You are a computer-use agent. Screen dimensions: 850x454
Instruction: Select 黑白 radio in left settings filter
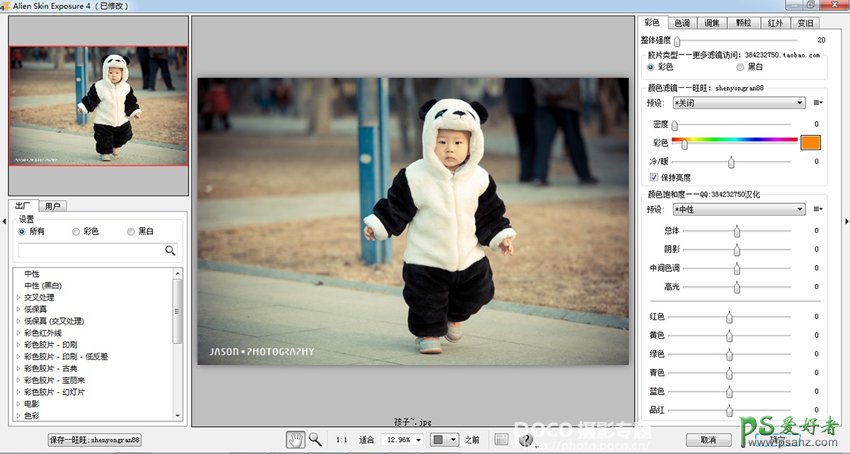pos(131,232)
